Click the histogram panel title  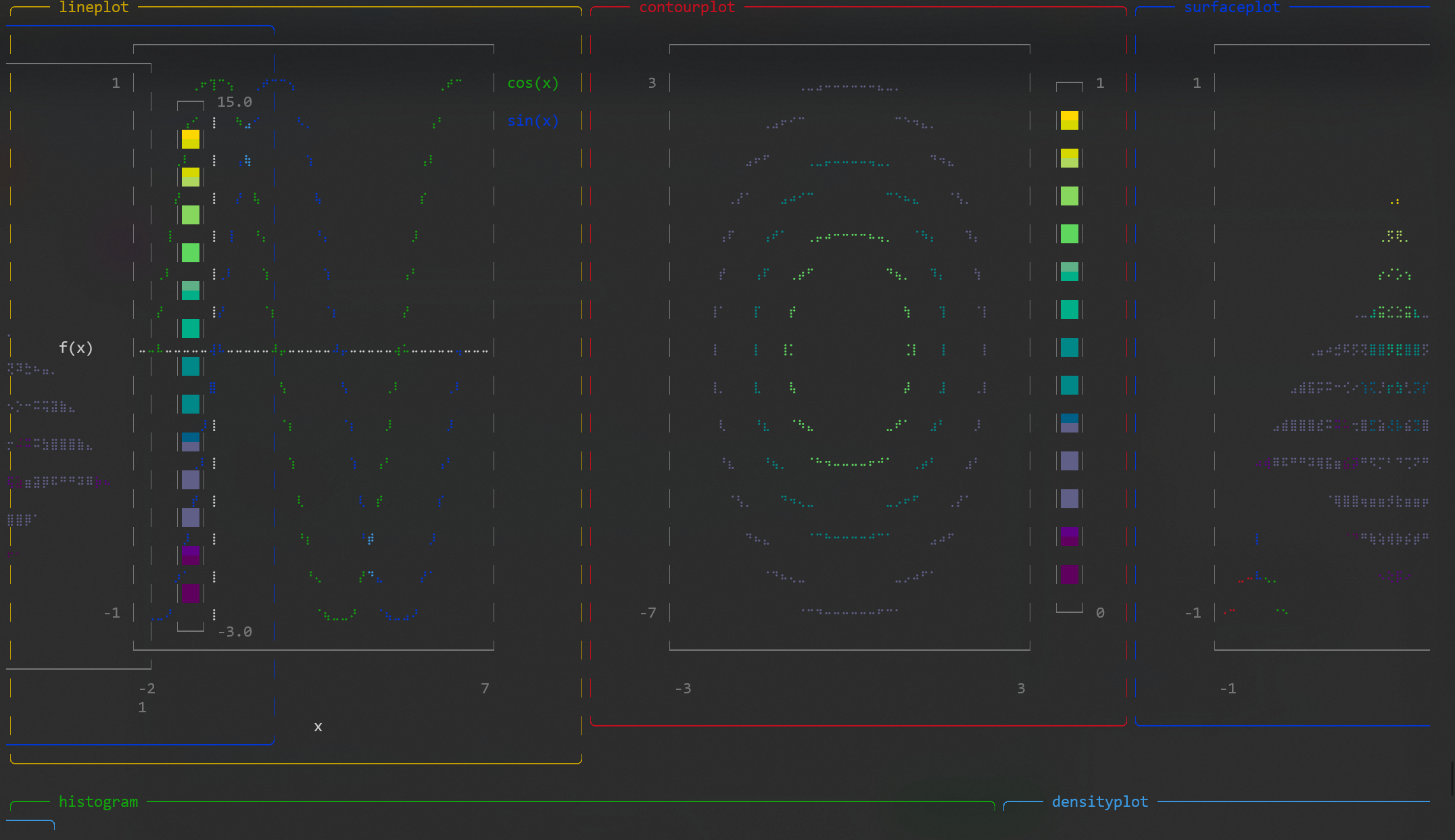coord(98,801)
